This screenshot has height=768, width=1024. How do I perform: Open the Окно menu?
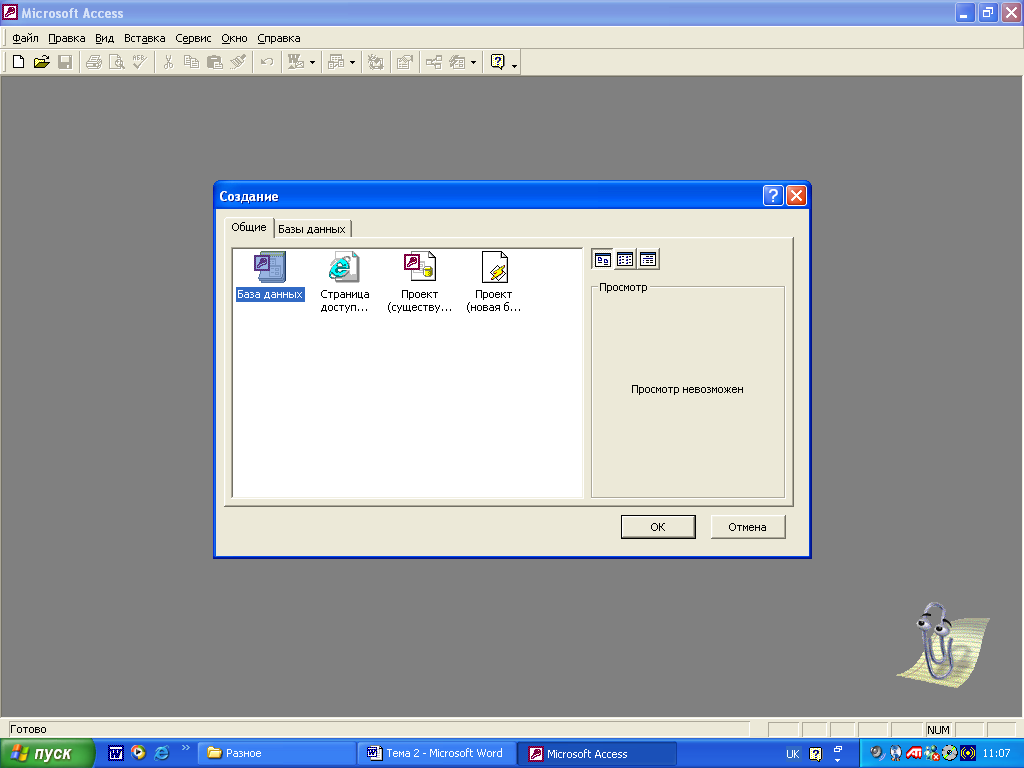(x=234, y=38)
